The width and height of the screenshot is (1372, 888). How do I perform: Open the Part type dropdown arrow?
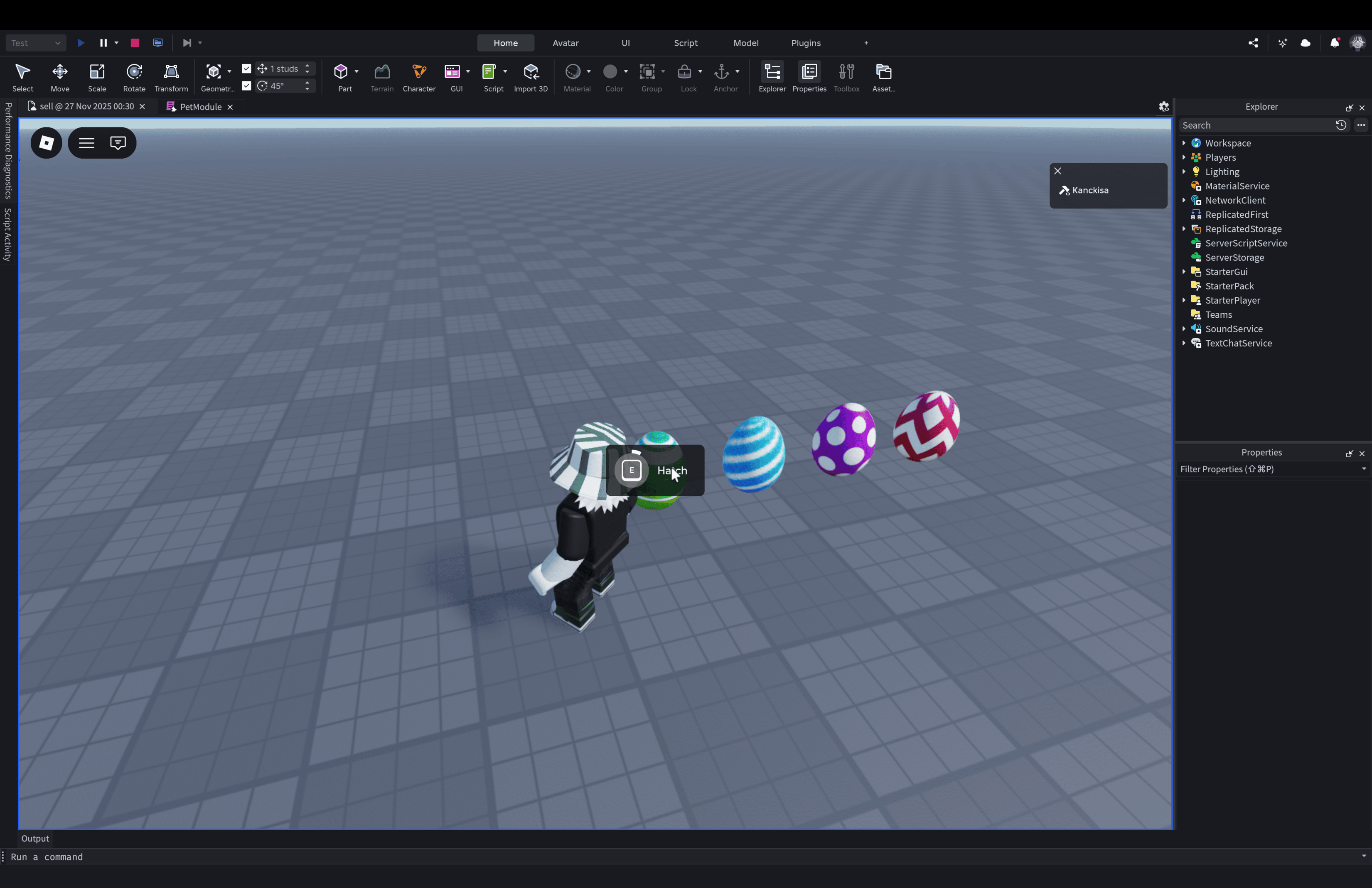point(356,71)
